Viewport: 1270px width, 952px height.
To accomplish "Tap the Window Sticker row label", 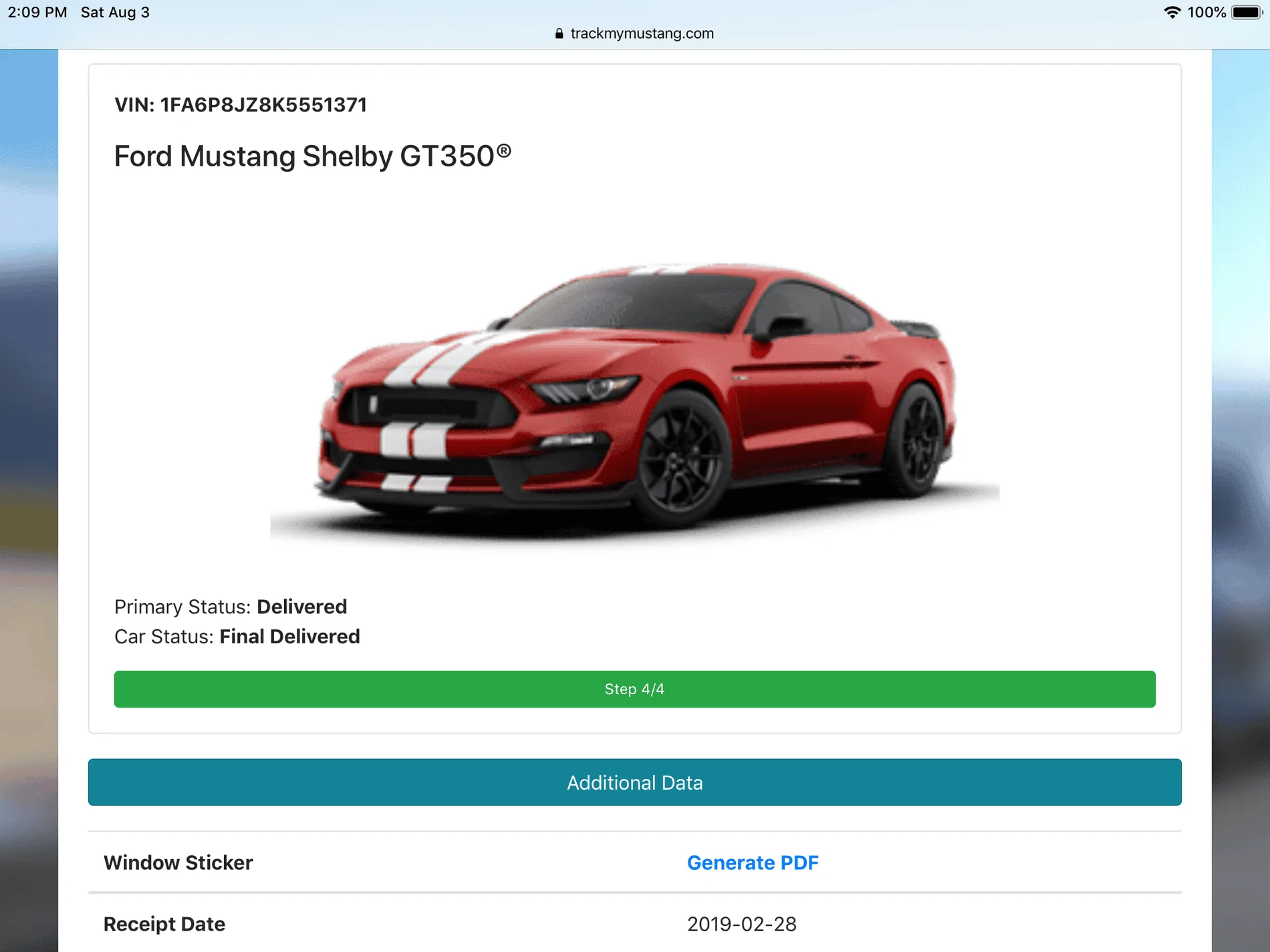I will [178, 862].
